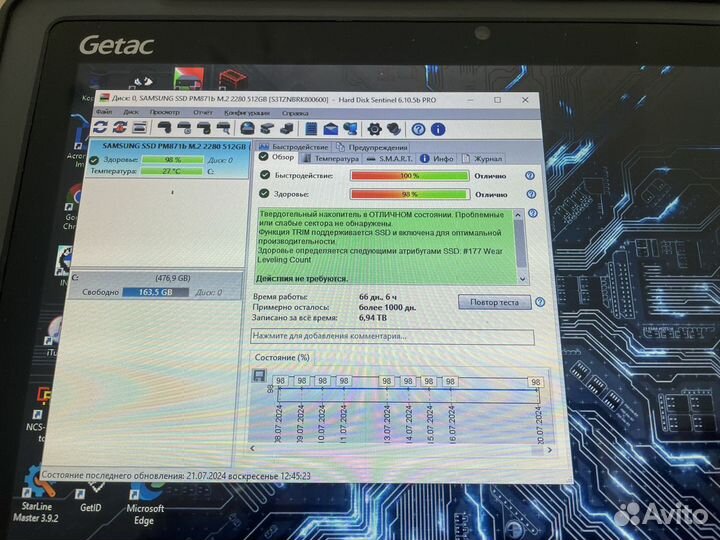Switch to the Предупреждения tab
Image resolution: width=720 pixels, height=540 pixels.
tap(372, 147)
